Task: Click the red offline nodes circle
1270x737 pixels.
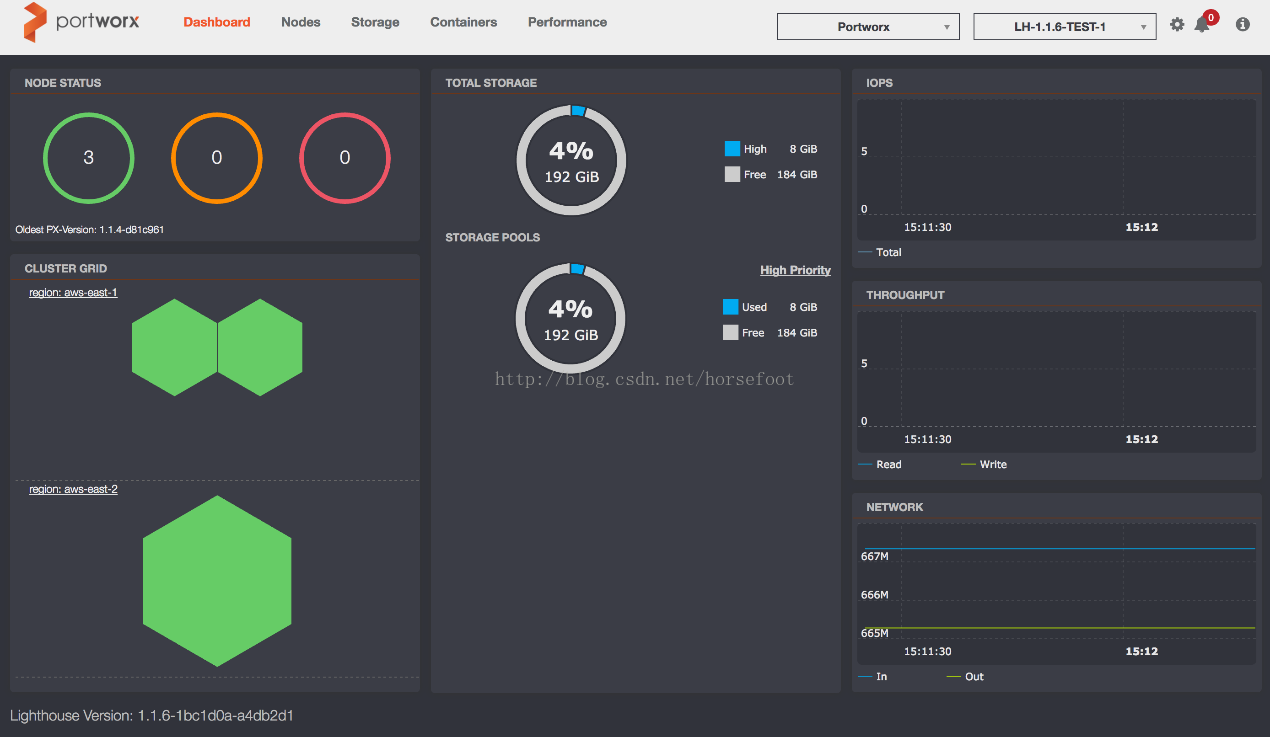Action: coord(345,158)
